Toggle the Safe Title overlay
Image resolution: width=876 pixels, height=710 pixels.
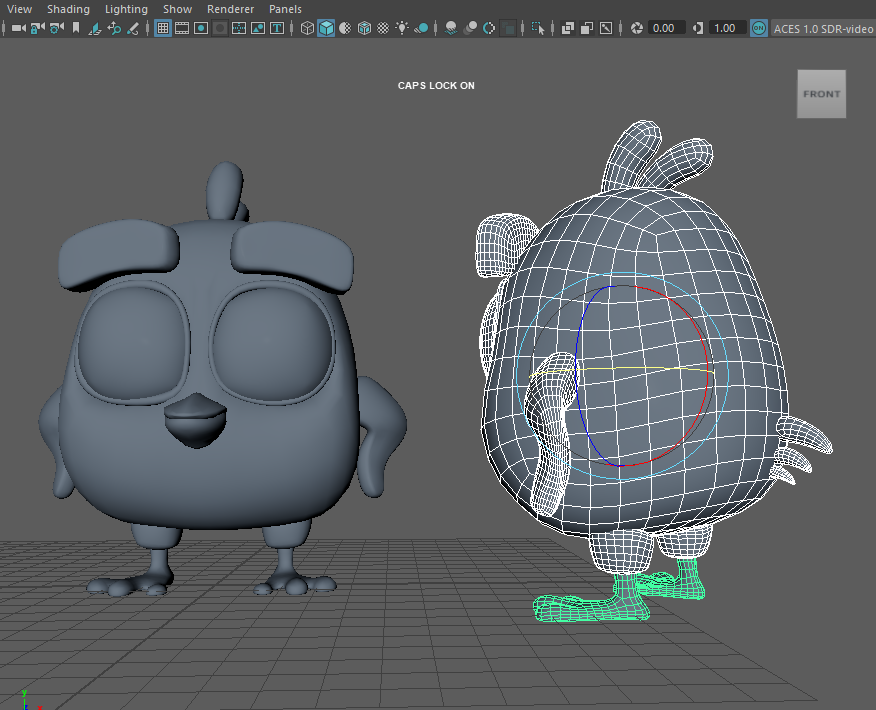tap(277, 28)
